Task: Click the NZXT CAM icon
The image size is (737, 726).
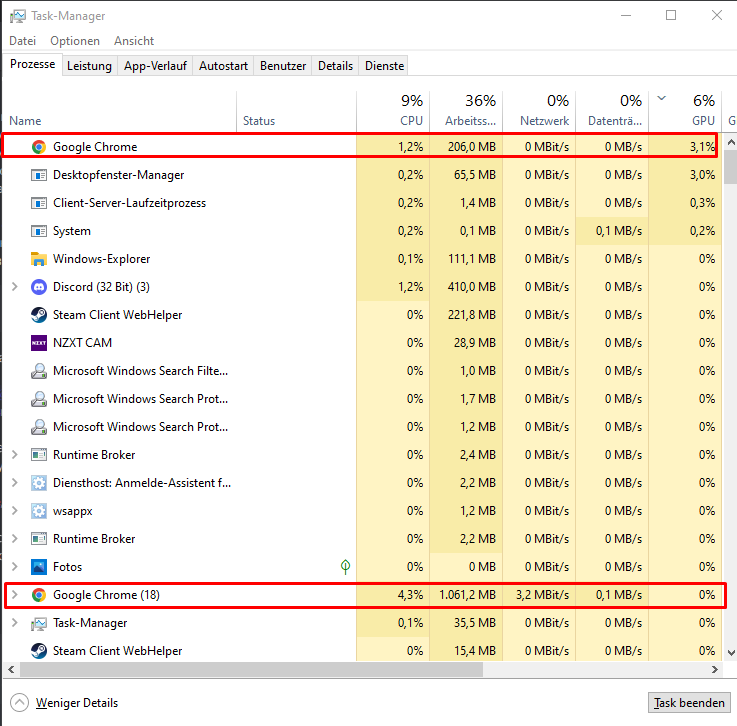Action: 39,343
